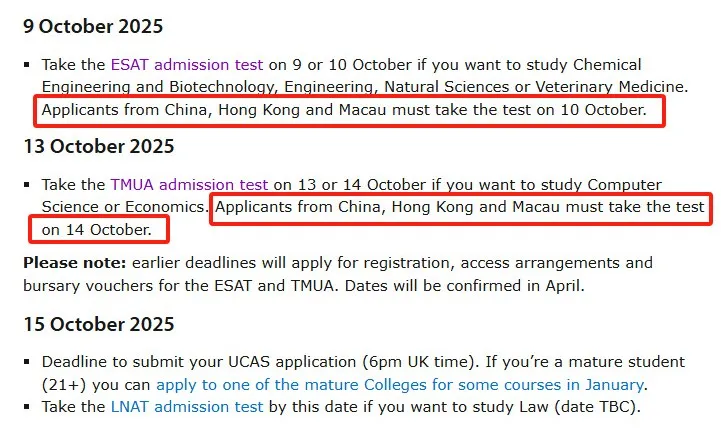Click the highlighted 'on 14 October.' text
This screenshot has height=433, width=721.
pyautogui.click(x=97, y=229)
